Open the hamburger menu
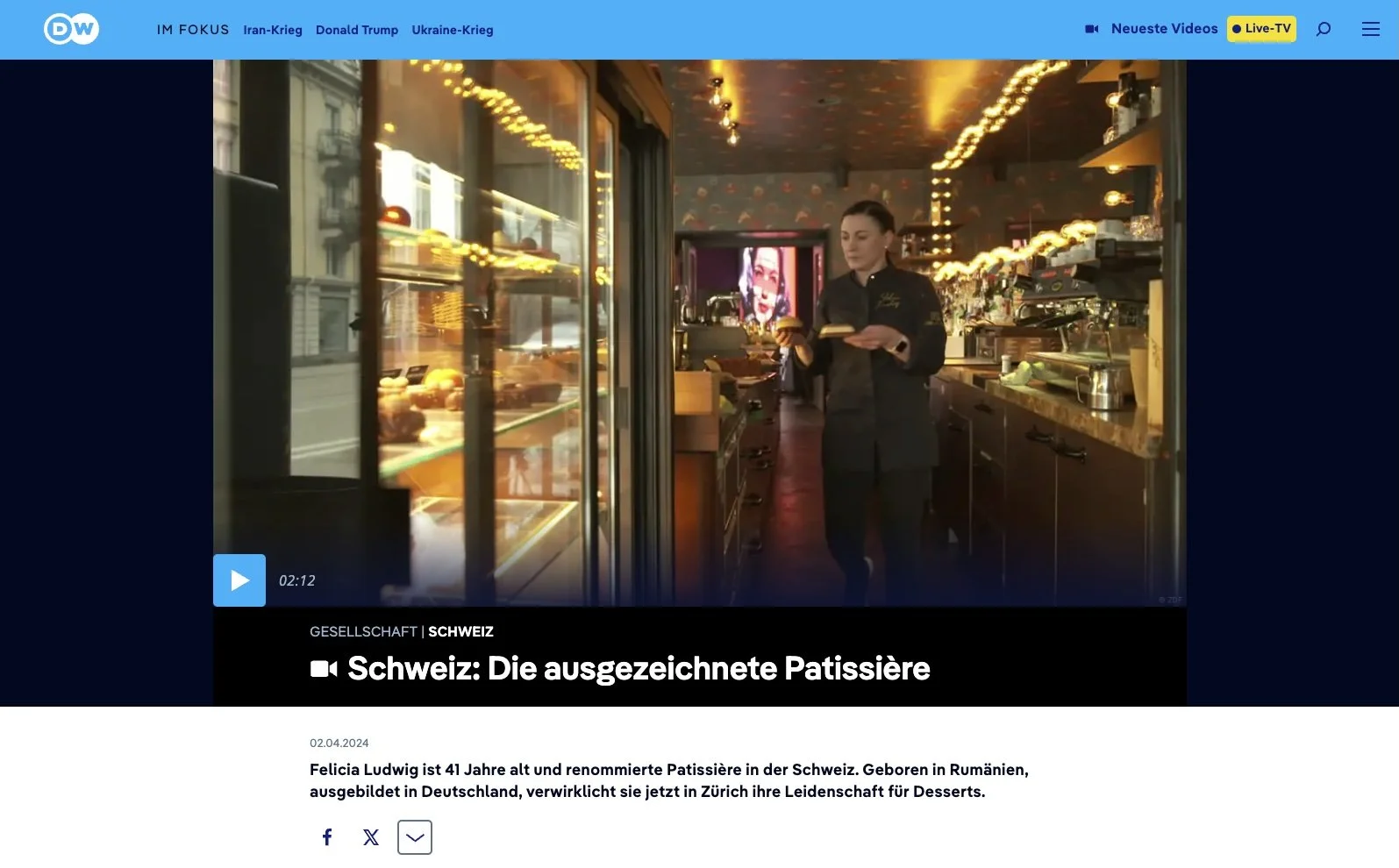Viewport: 1399px width, 868px height. tap(1370, 29)
